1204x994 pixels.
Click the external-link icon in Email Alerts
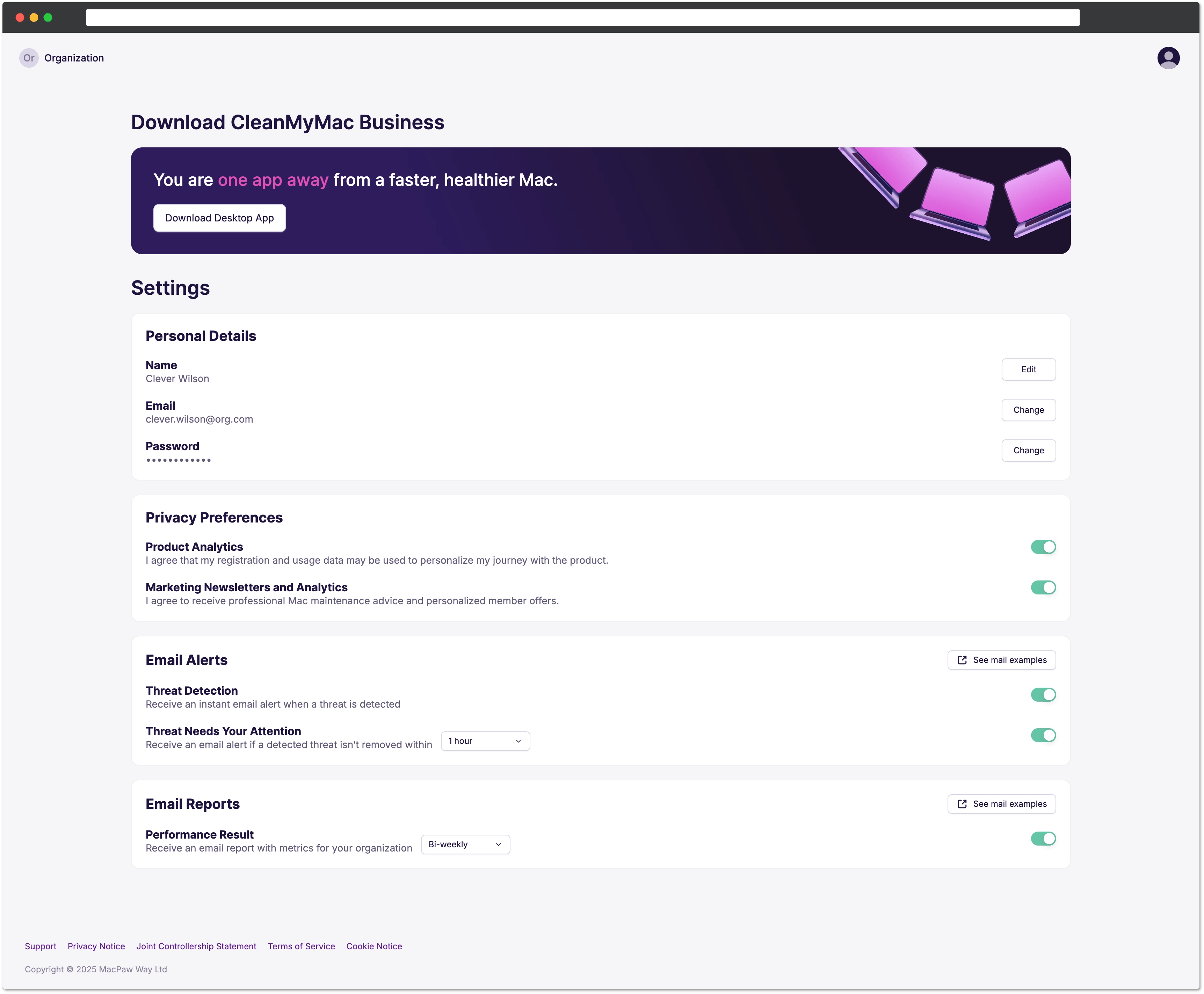962,660
